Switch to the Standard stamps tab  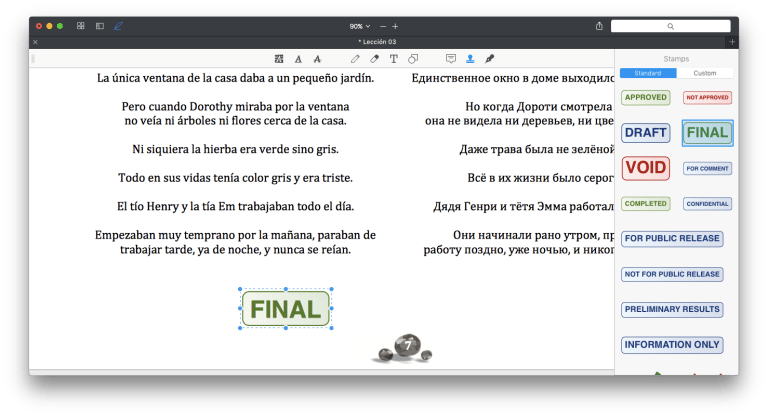tap(648, 73)
